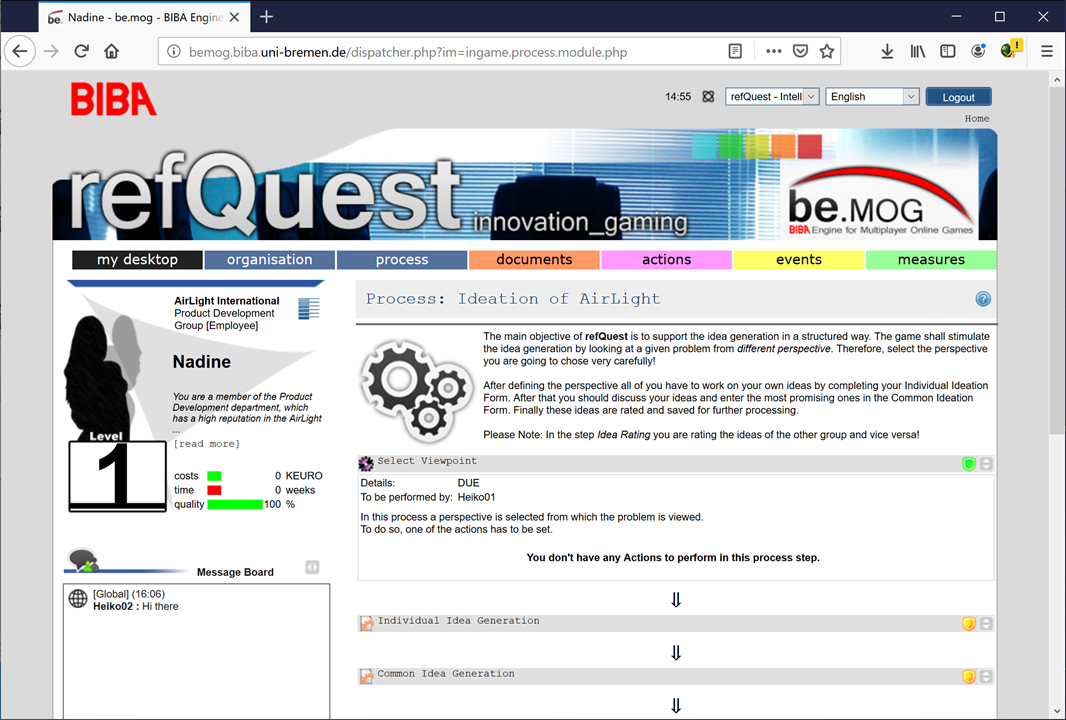Go to the browser home page
Image resolution: width=1066 pixels, height=720 pixels.
tap(111, 52)
